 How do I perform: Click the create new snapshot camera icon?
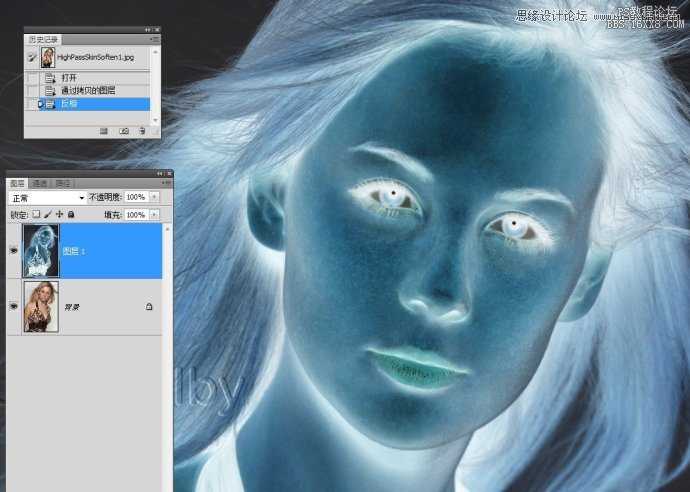124,131
